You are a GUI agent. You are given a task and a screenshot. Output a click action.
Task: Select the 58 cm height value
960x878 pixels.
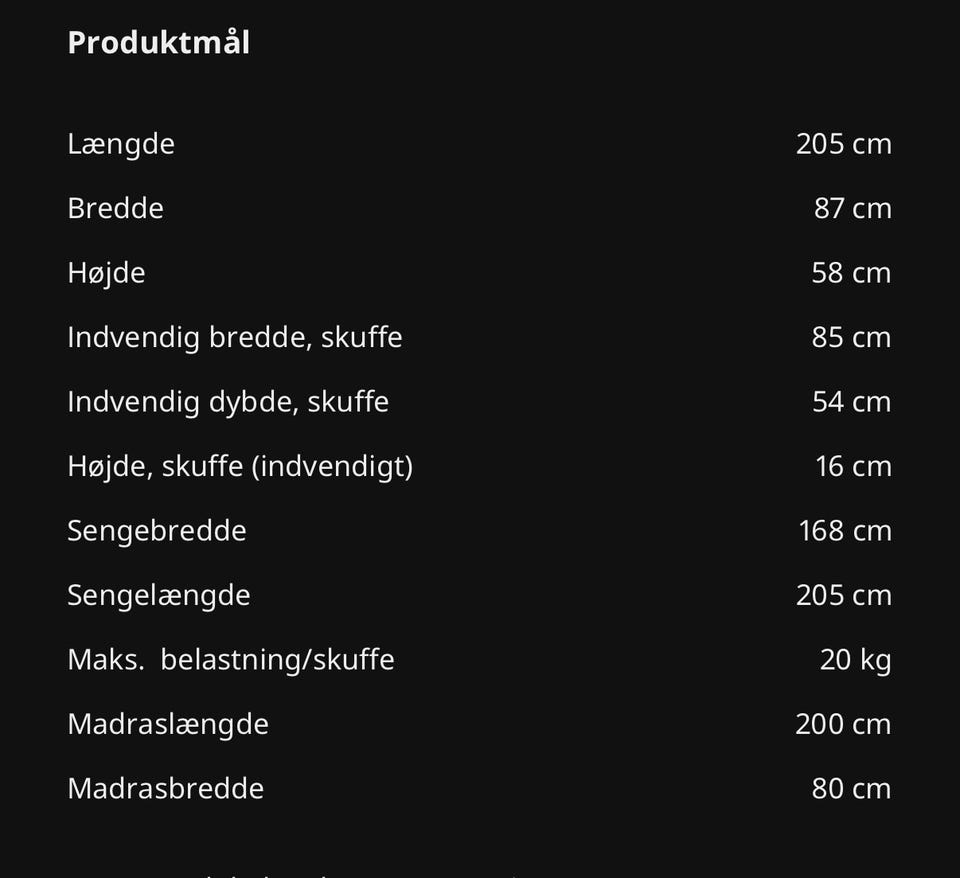[x=851, y=273]
